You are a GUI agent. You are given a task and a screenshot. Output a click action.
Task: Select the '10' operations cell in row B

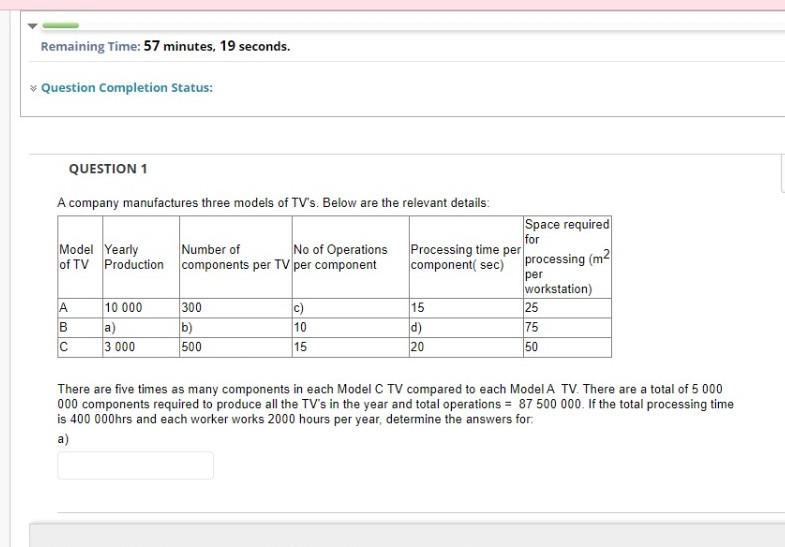pos(350,328)
